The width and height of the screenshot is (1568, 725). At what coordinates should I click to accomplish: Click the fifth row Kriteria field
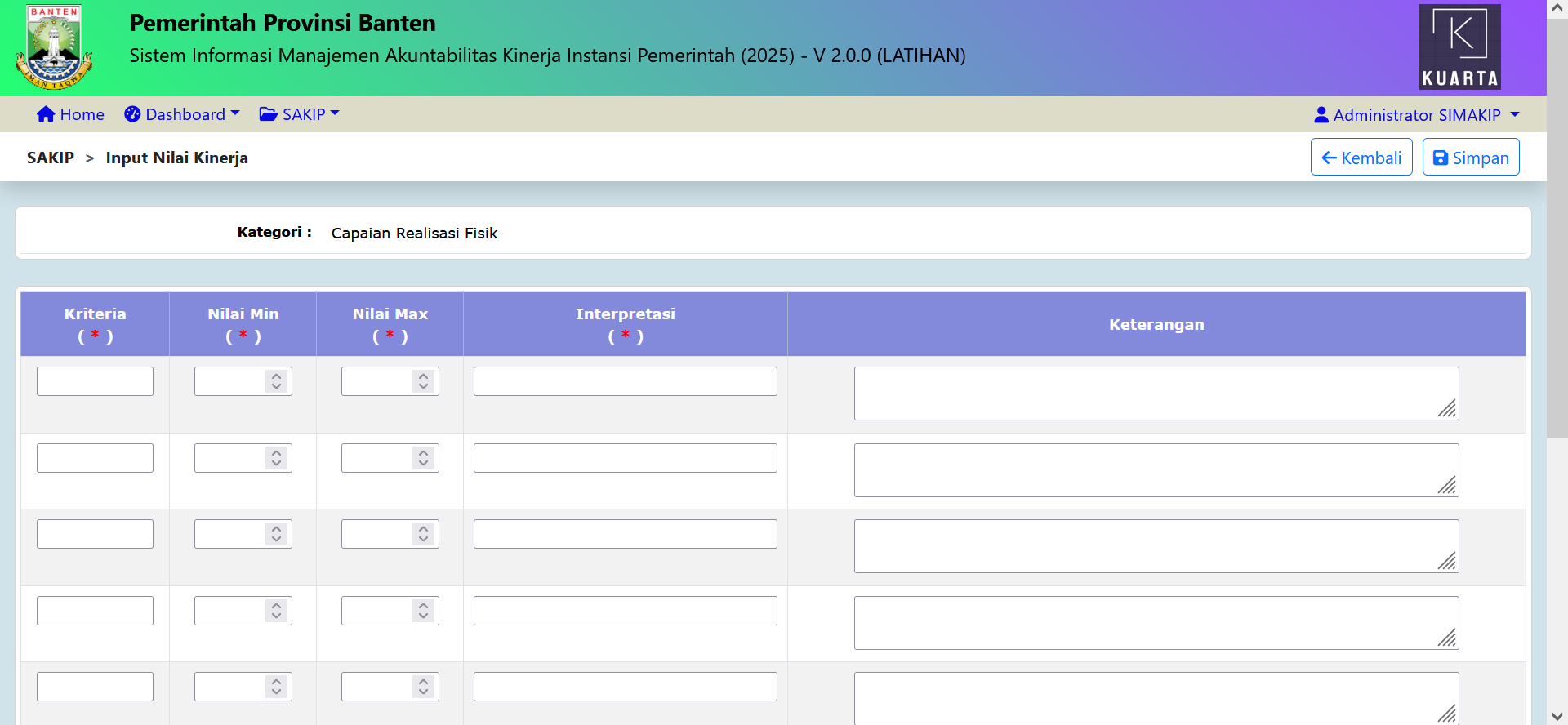coord(95,687)
